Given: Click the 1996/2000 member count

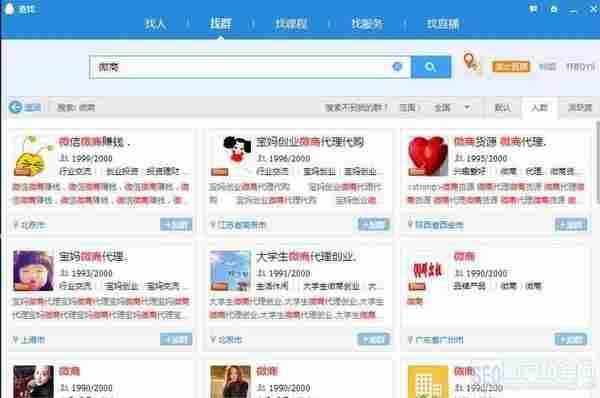Looking at the screenshot, I should [x=289, y=158].
